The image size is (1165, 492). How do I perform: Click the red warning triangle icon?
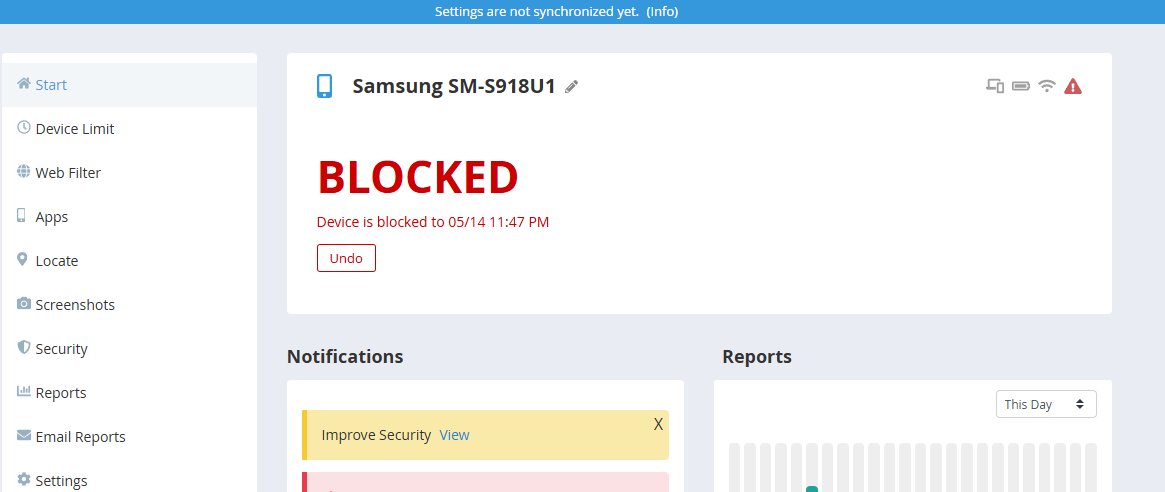tap(1073, 86)
